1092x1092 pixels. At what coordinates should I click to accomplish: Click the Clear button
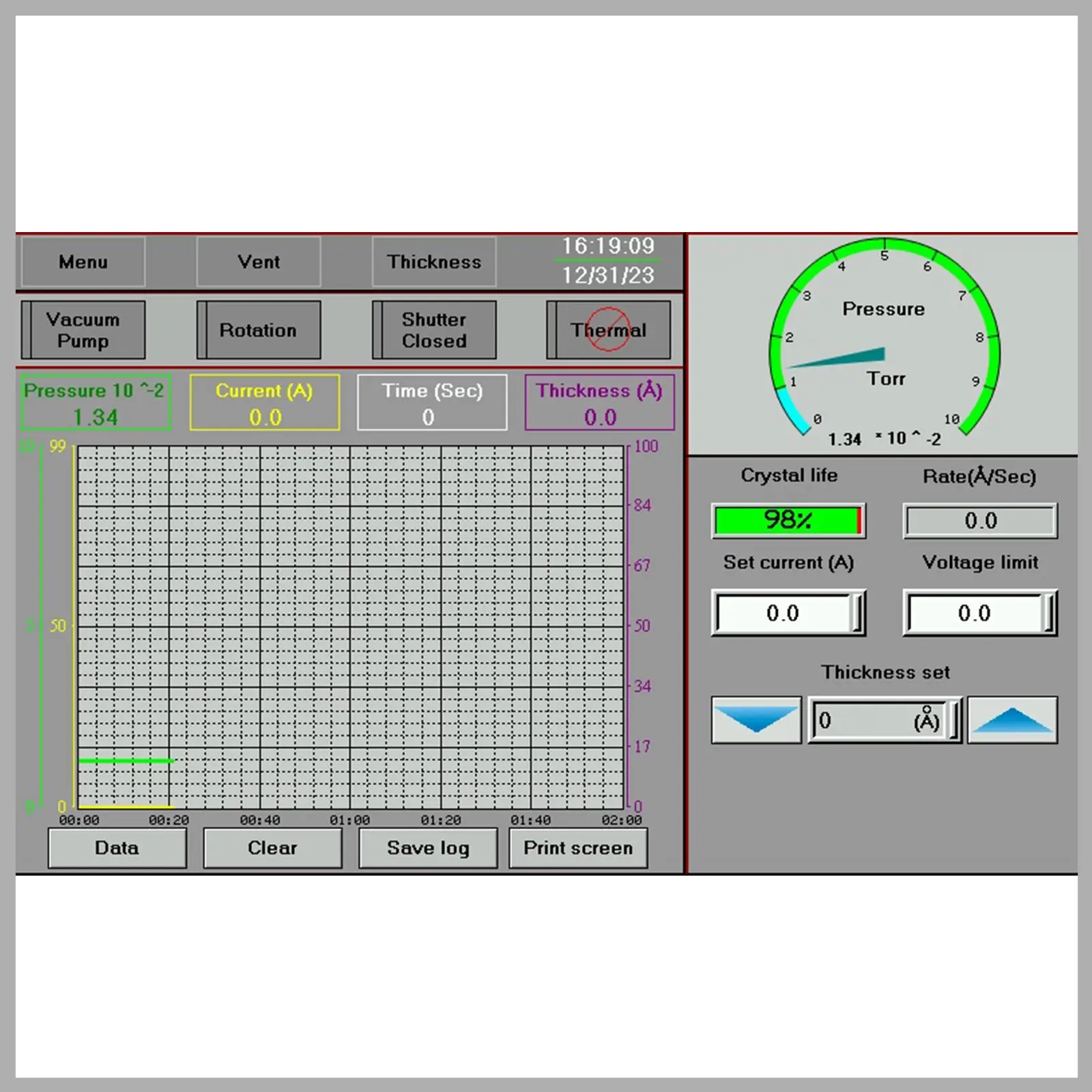tap(272, 848)
